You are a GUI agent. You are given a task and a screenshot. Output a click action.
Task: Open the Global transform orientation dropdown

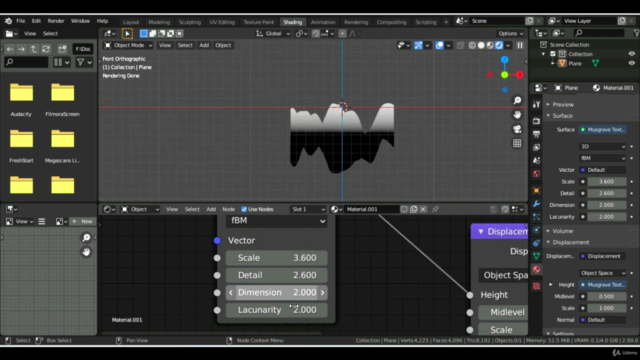click(x=273, y=34)
